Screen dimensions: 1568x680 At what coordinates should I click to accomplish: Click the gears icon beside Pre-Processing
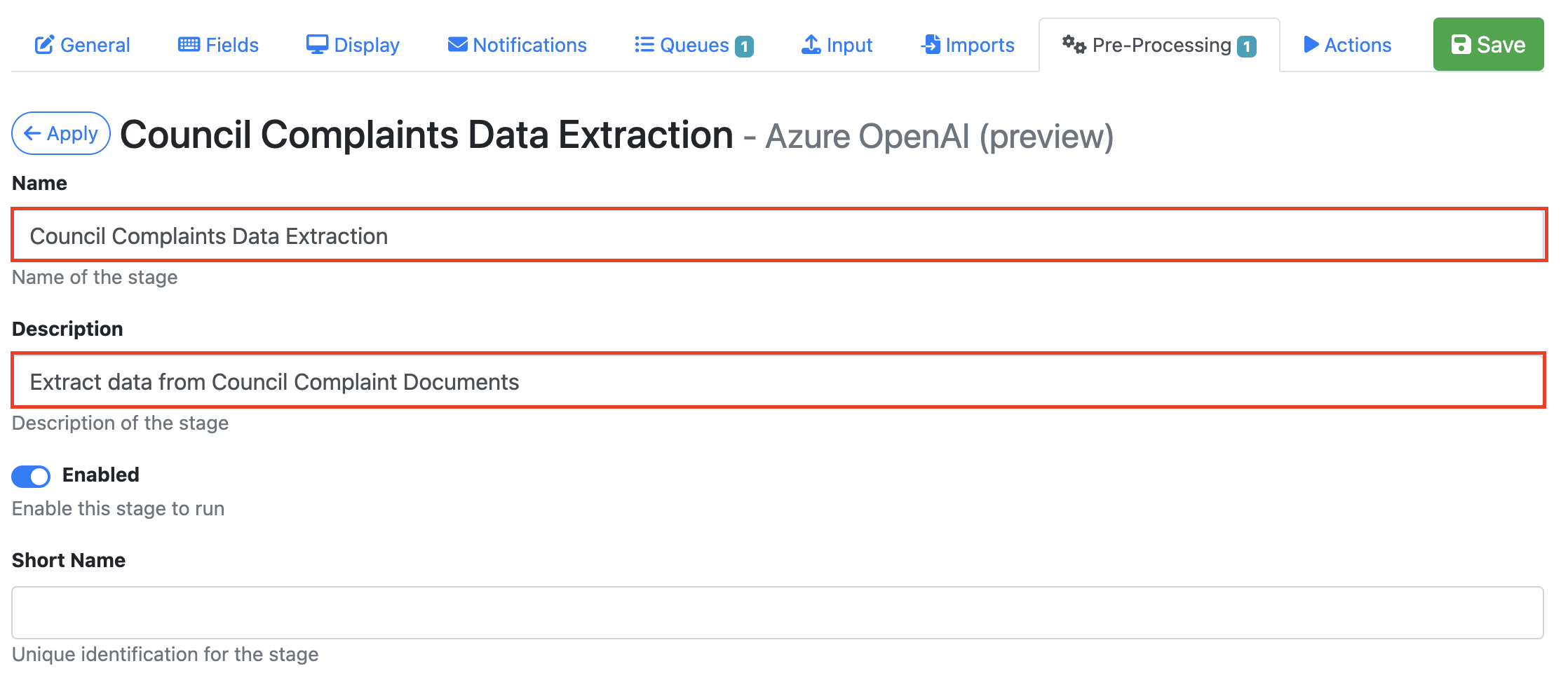[1074, 45]
